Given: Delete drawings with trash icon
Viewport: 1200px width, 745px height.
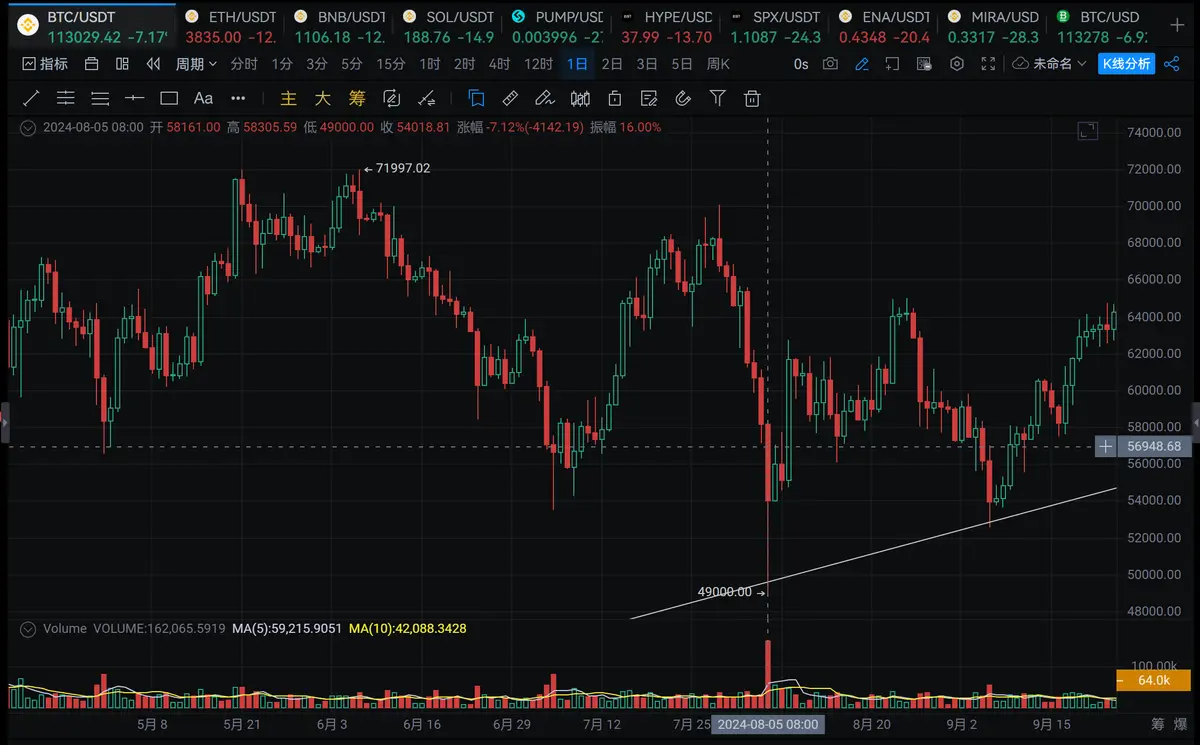Looking at the screenshot, I should pyautogui.click(x=752, y=99).
